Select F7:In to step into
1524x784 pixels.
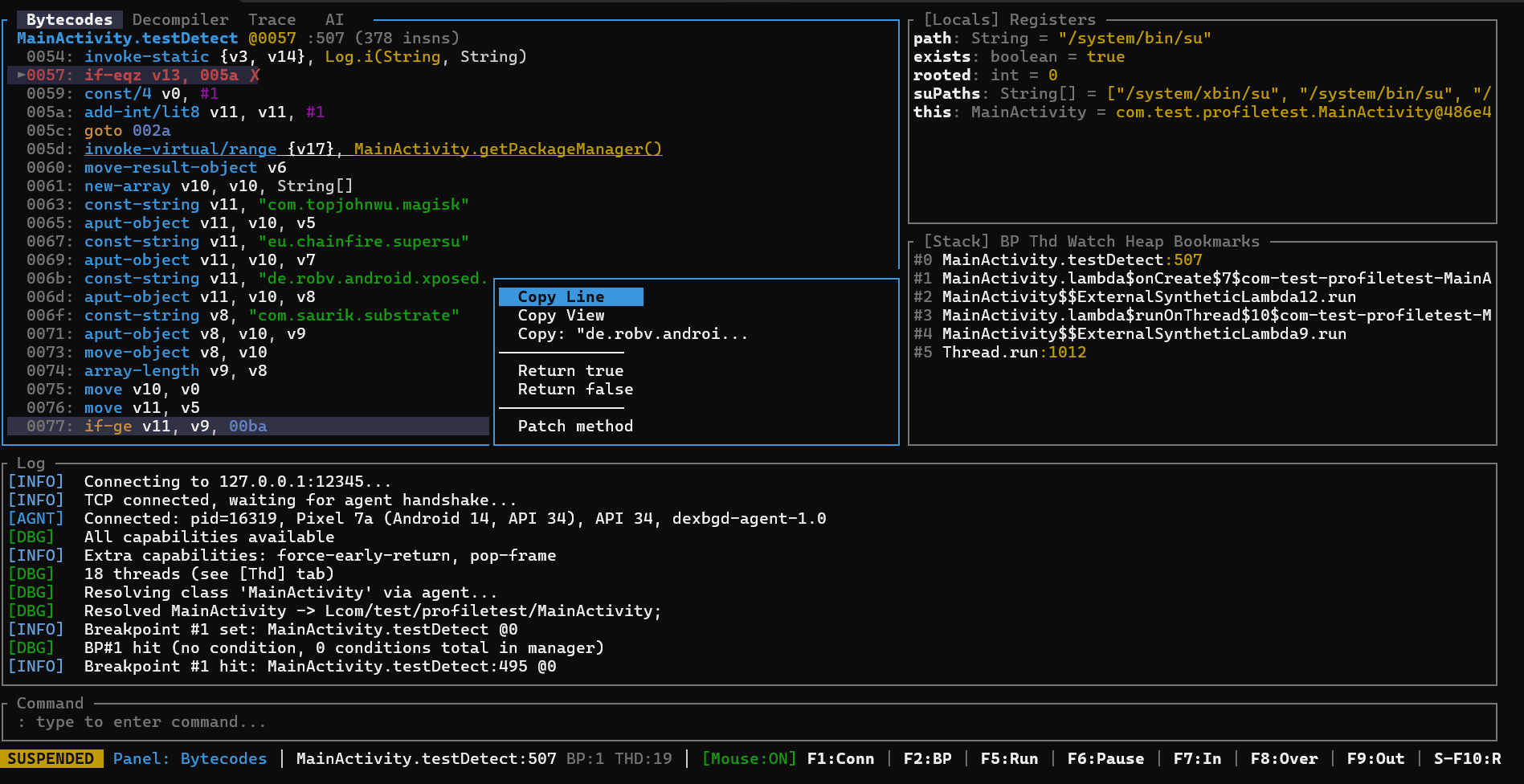1197,758
